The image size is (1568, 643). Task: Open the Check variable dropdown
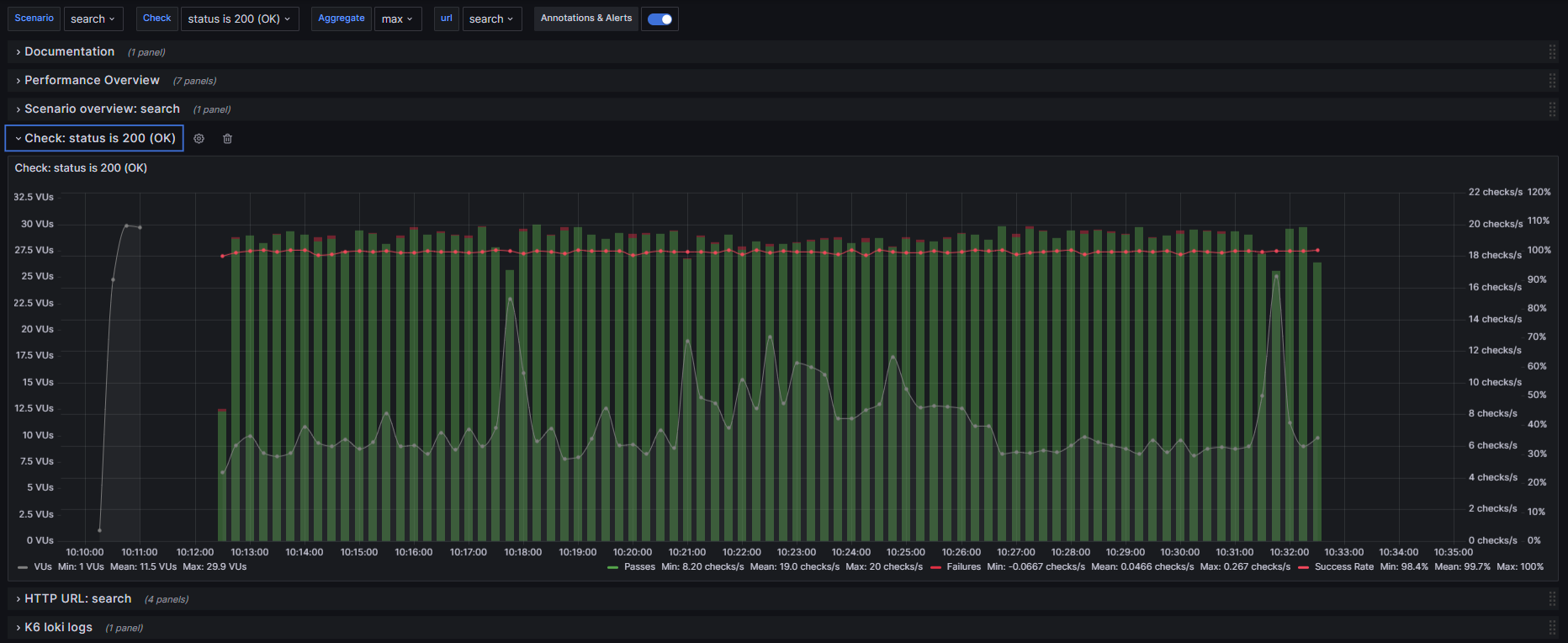[239, 19]
